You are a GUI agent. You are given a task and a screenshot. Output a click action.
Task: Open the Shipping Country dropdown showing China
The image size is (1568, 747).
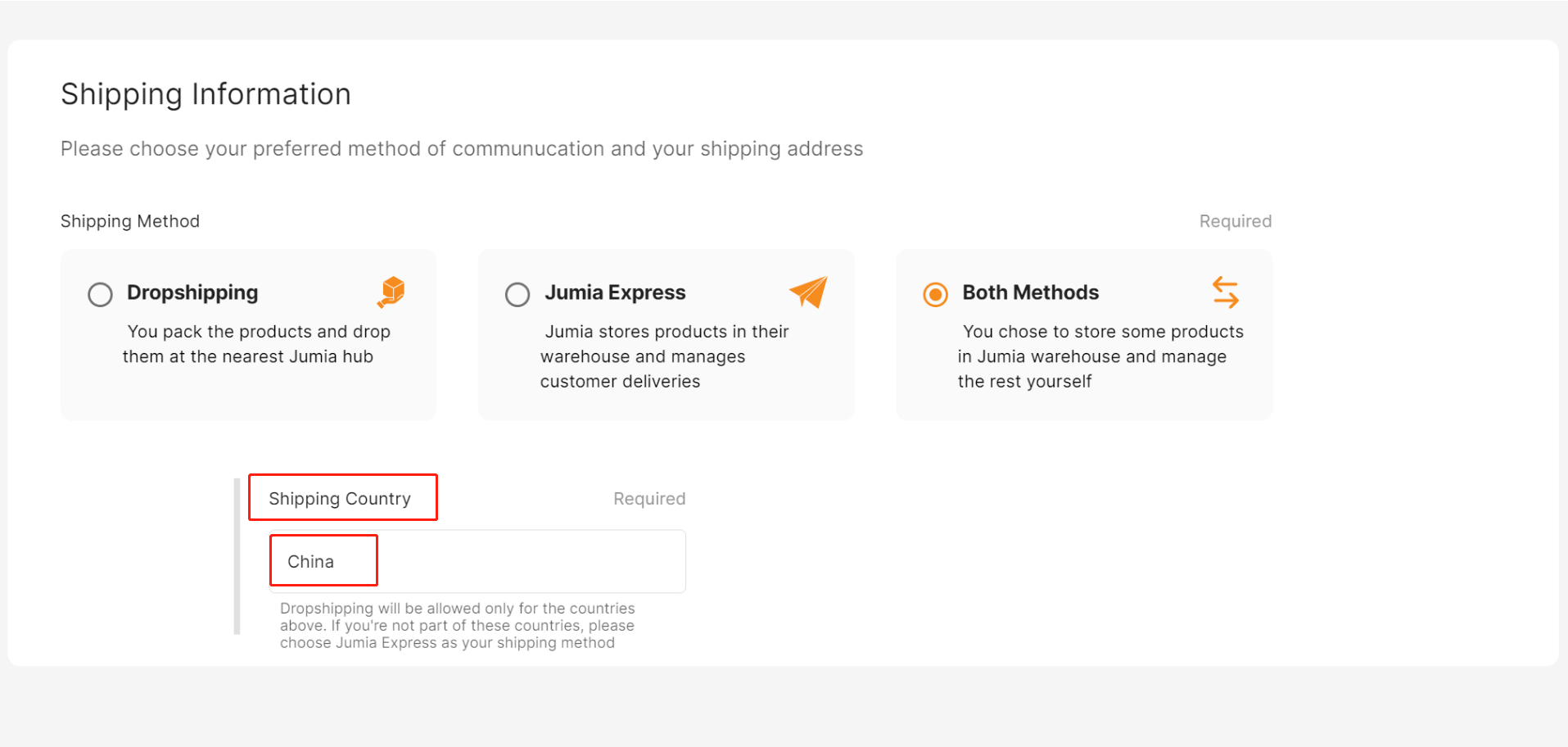477,561
